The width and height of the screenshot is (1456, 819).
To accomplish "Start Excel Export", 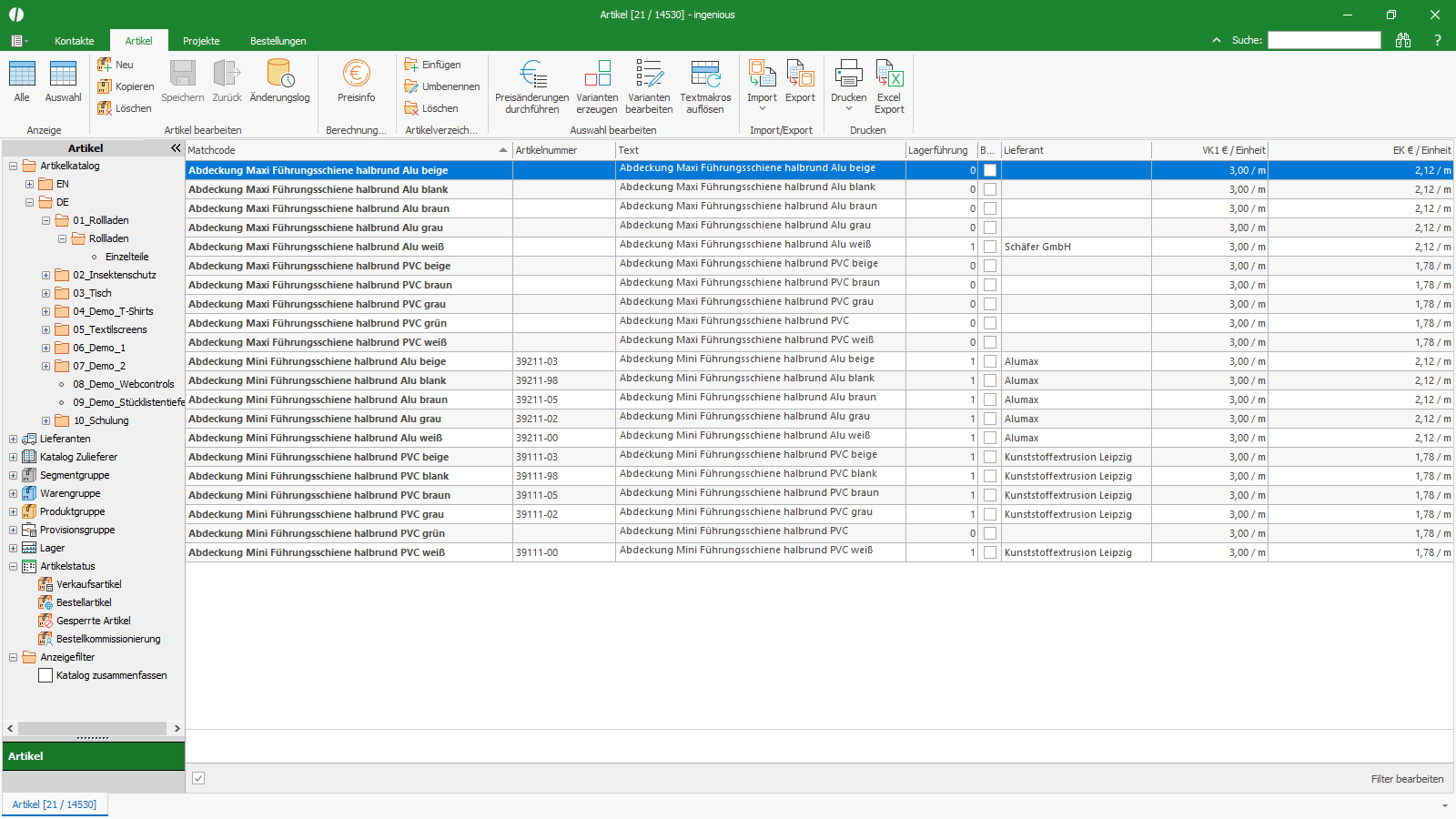I will point(889,87).
